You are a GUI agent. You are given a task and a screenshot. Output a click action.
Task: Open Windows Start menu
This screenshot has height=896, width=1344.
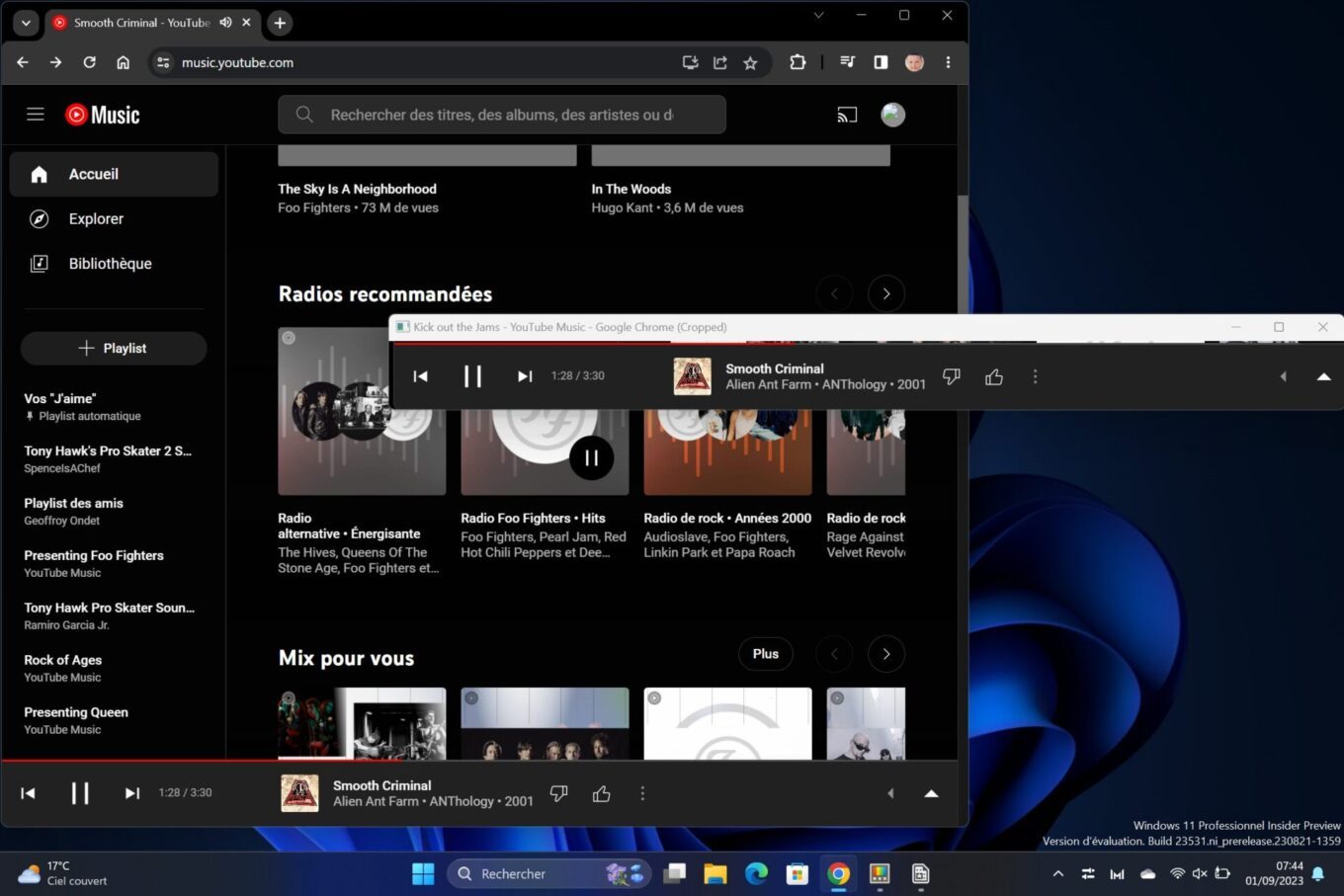pyautogui.click(x=423, y=873)
